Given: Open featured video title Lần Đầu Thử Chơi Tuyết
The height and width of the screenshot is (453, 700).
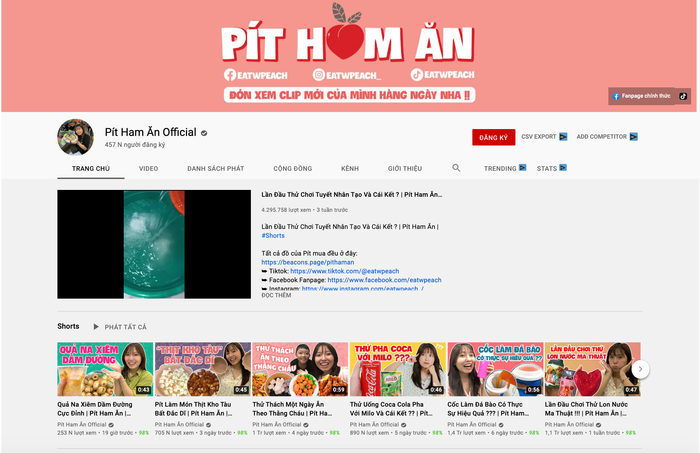Looking at the screenshot, I should (352, 195).
